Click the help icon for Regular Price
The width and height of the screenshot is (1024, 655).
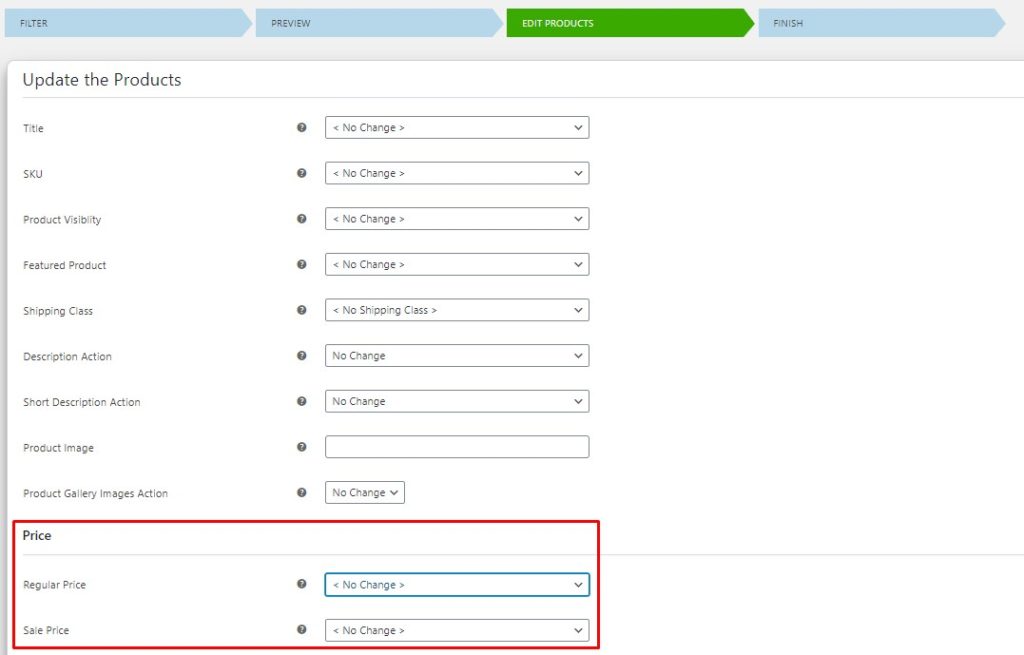click(301, 584)
